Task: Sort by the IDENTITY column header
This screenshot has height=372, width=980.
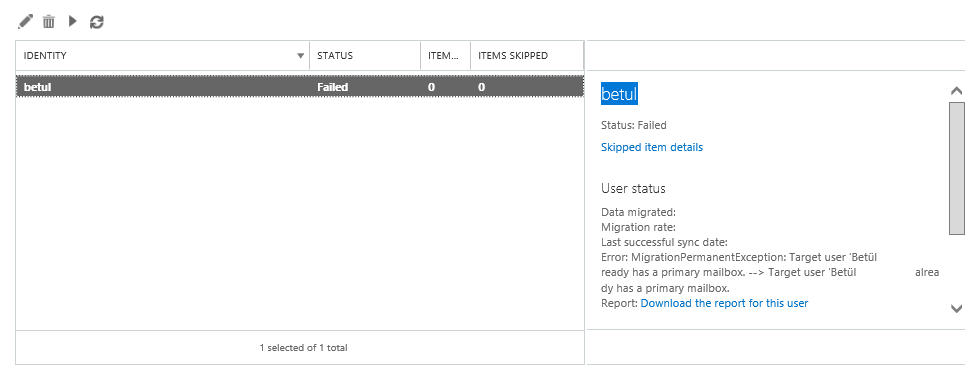Action: [162, 56]
